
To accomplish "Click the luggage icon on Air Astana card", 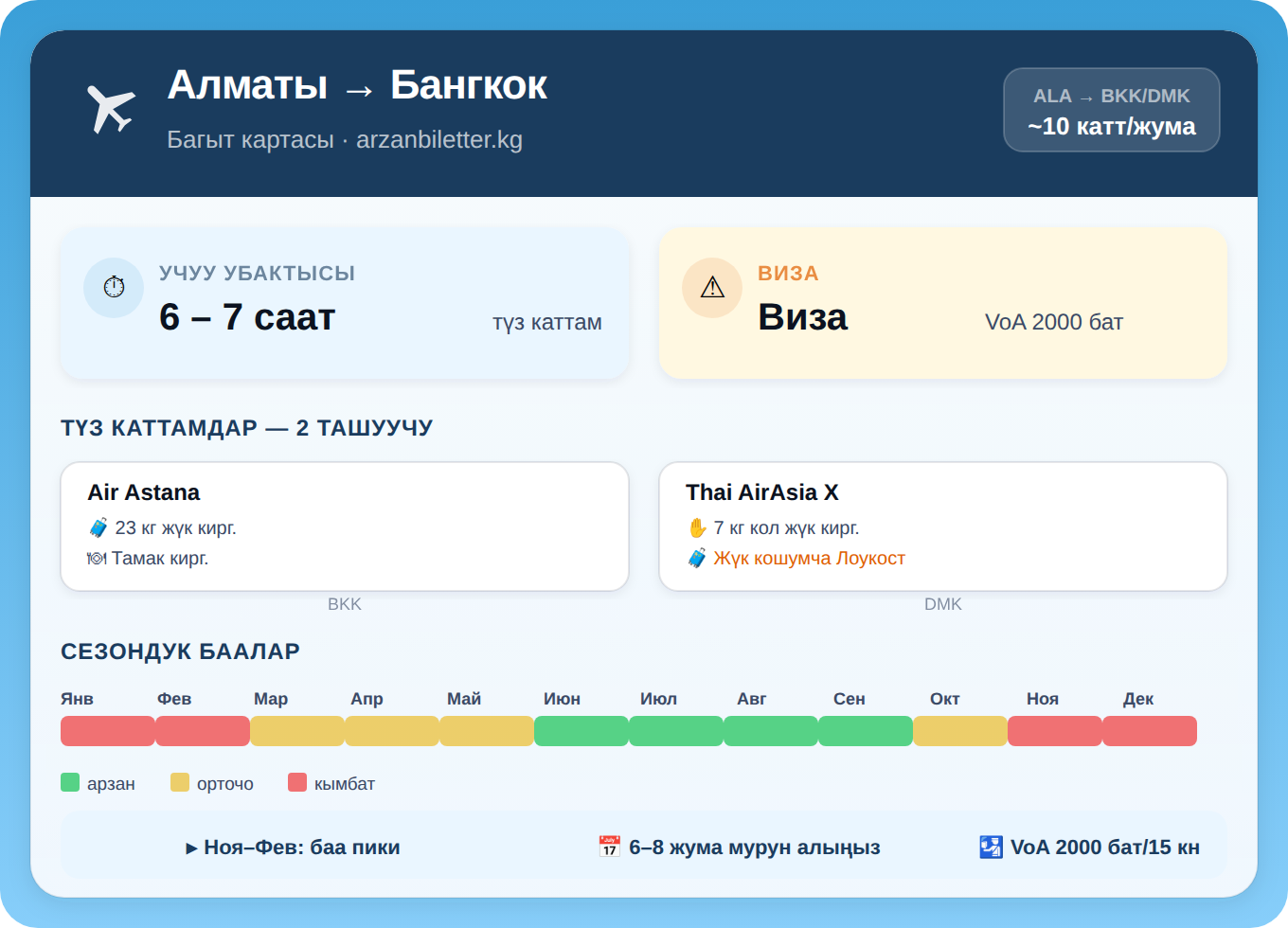I will 98,527.
